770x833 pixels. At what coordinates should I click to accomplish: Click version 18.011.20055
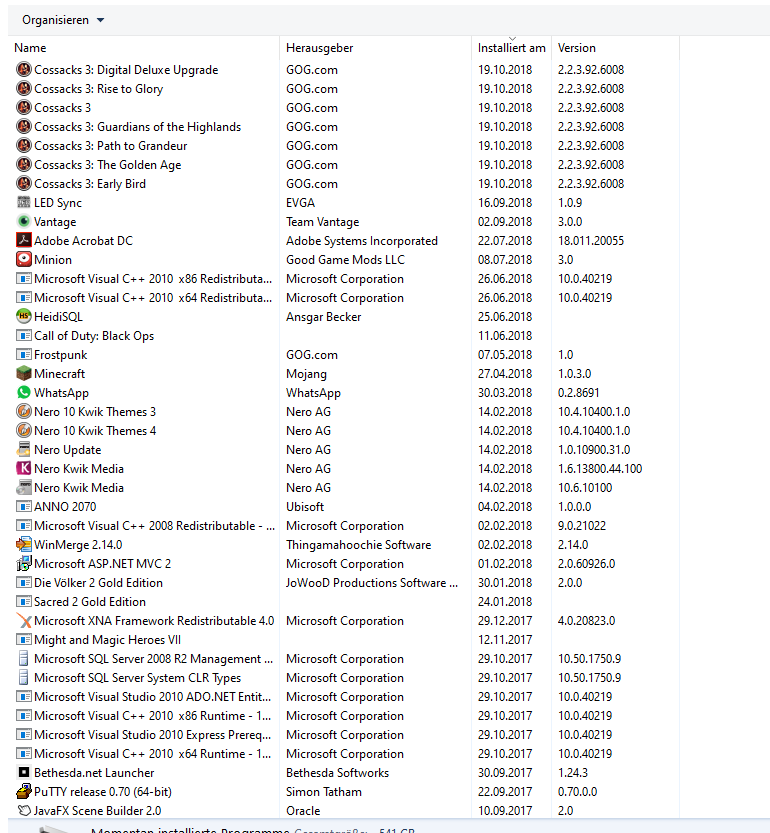[591, 241]
